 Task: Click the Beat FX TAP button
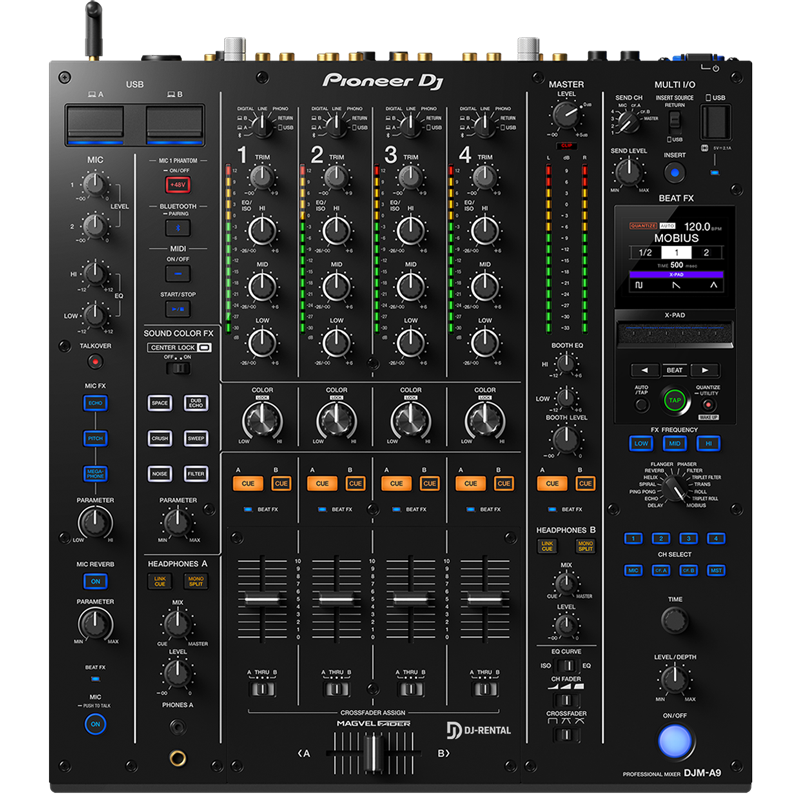(674, 401)
